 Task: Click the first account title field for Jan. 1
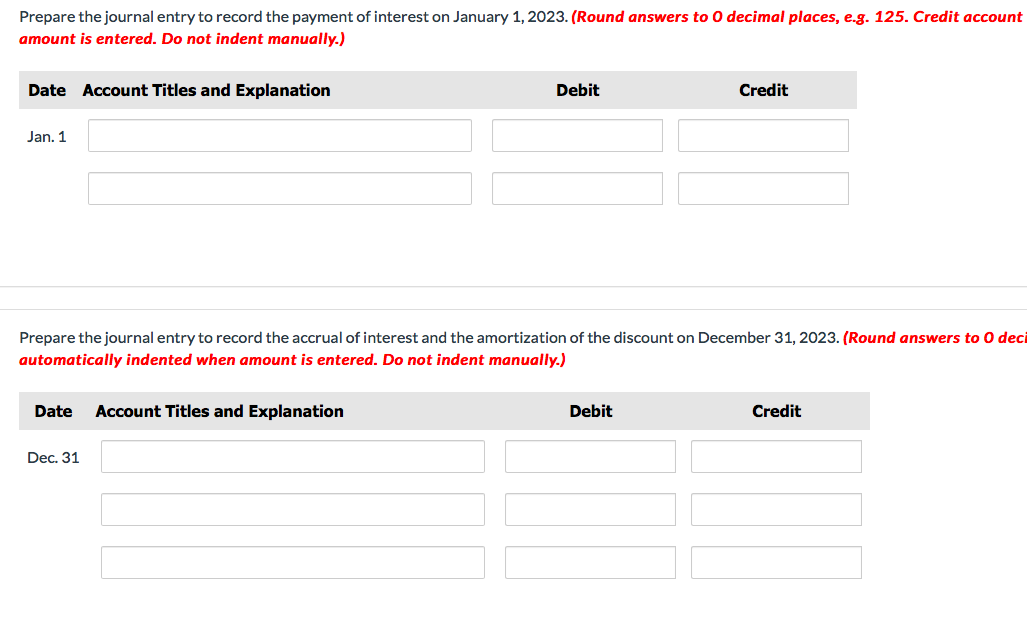point(279,135)
